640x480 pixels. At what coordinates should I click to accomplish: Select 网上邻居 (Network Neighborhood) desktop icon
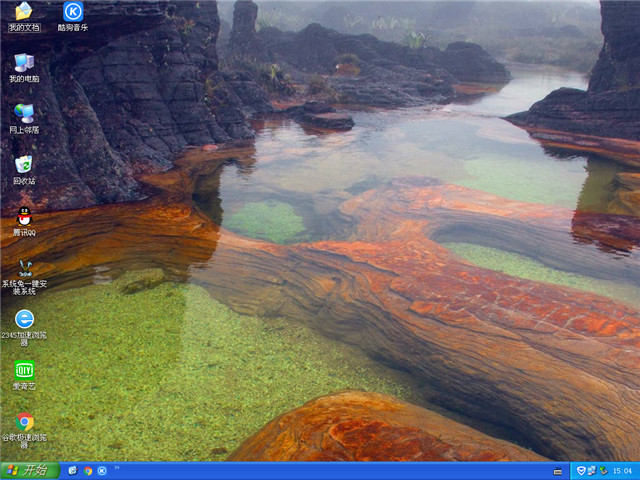click(x=24, y=113)
